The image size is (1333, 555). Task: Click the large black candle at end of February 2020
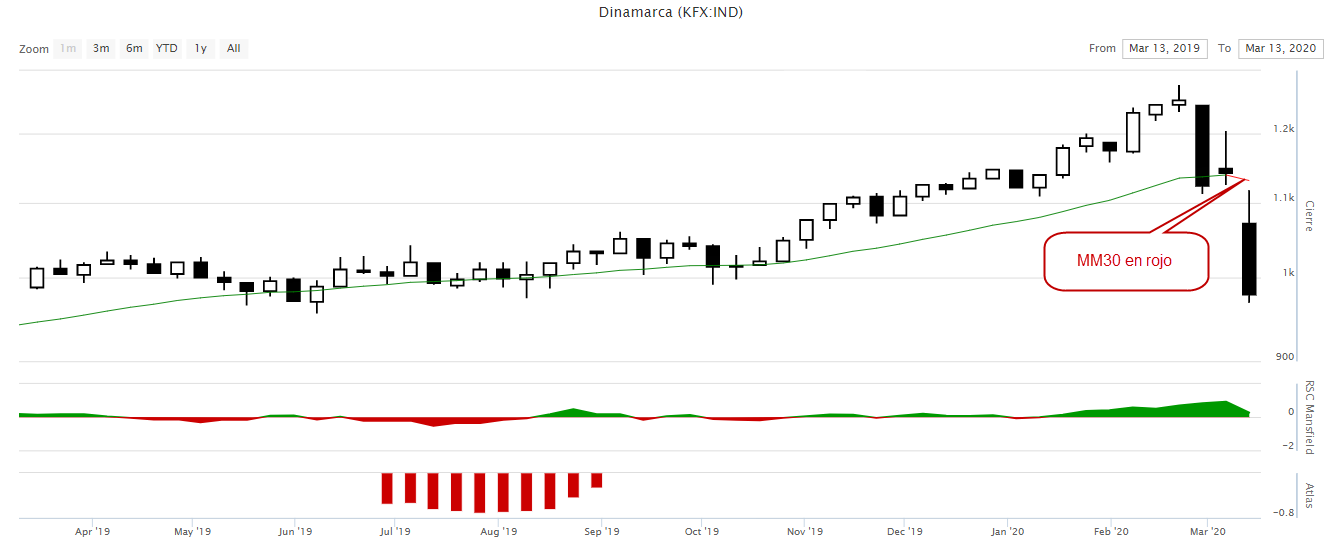point(1202,146)
